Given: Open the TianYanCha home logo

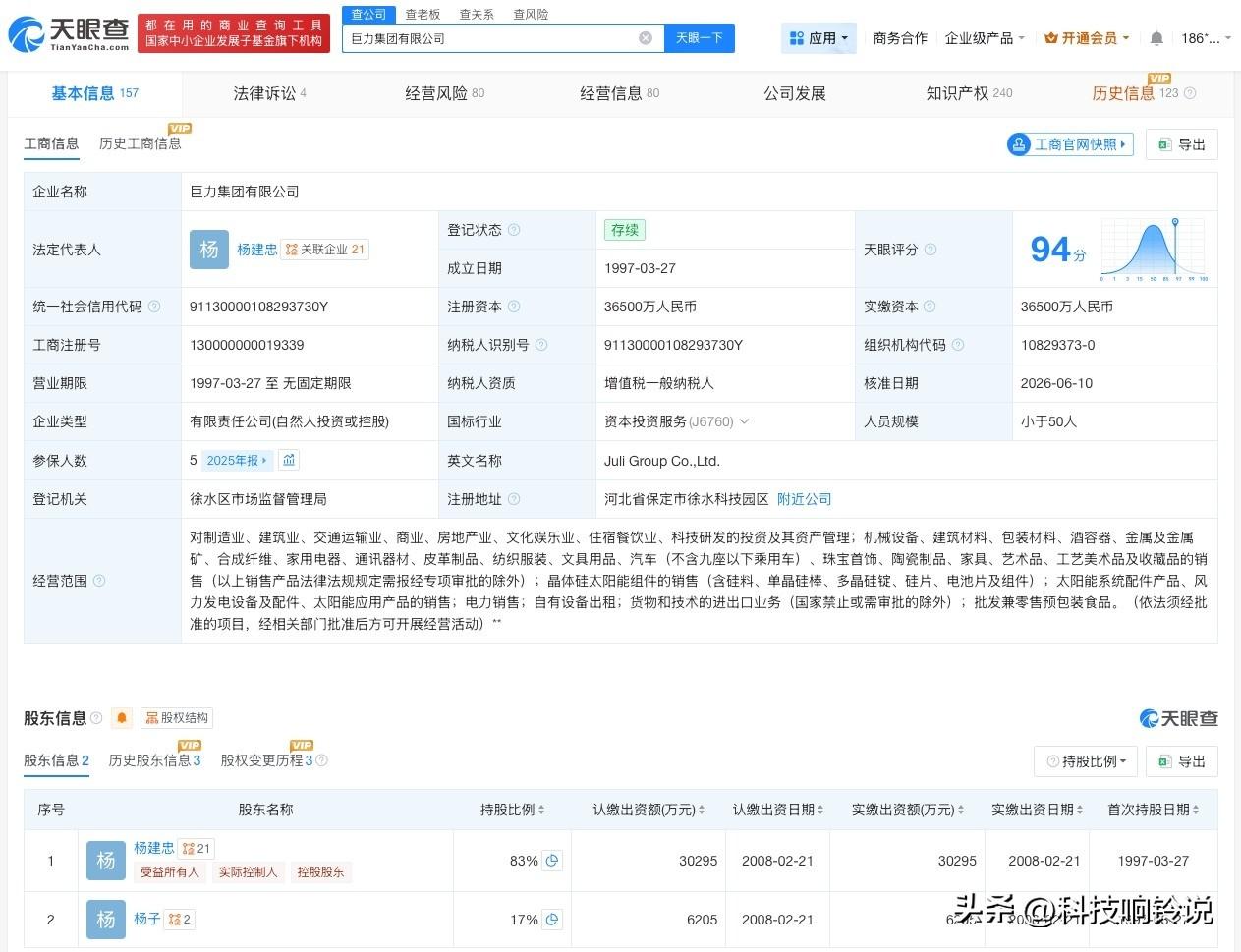Looking at the screenshot, I should pos(68,35).
